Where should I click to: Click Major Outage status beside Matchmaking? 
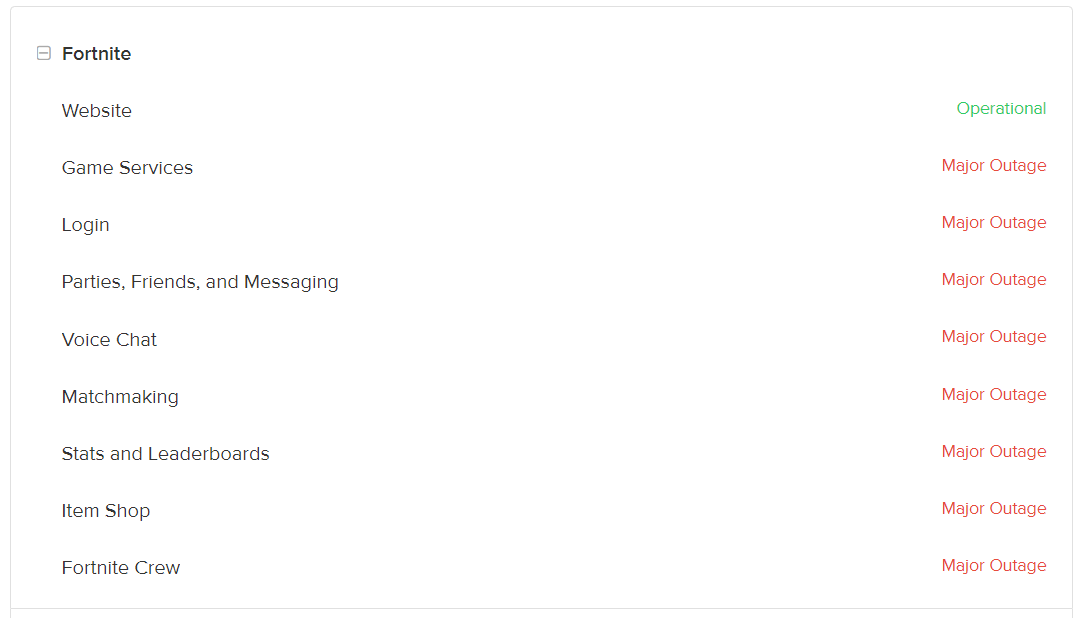click(993, 395)
